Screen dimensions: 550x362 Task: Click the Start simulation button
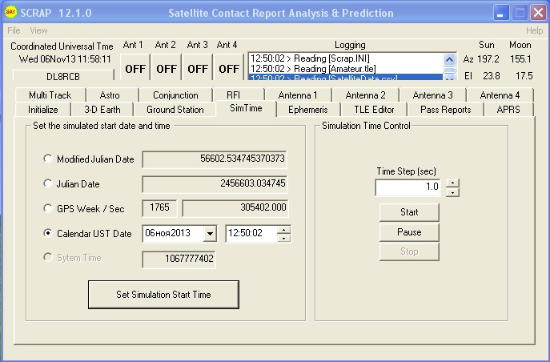409,212
